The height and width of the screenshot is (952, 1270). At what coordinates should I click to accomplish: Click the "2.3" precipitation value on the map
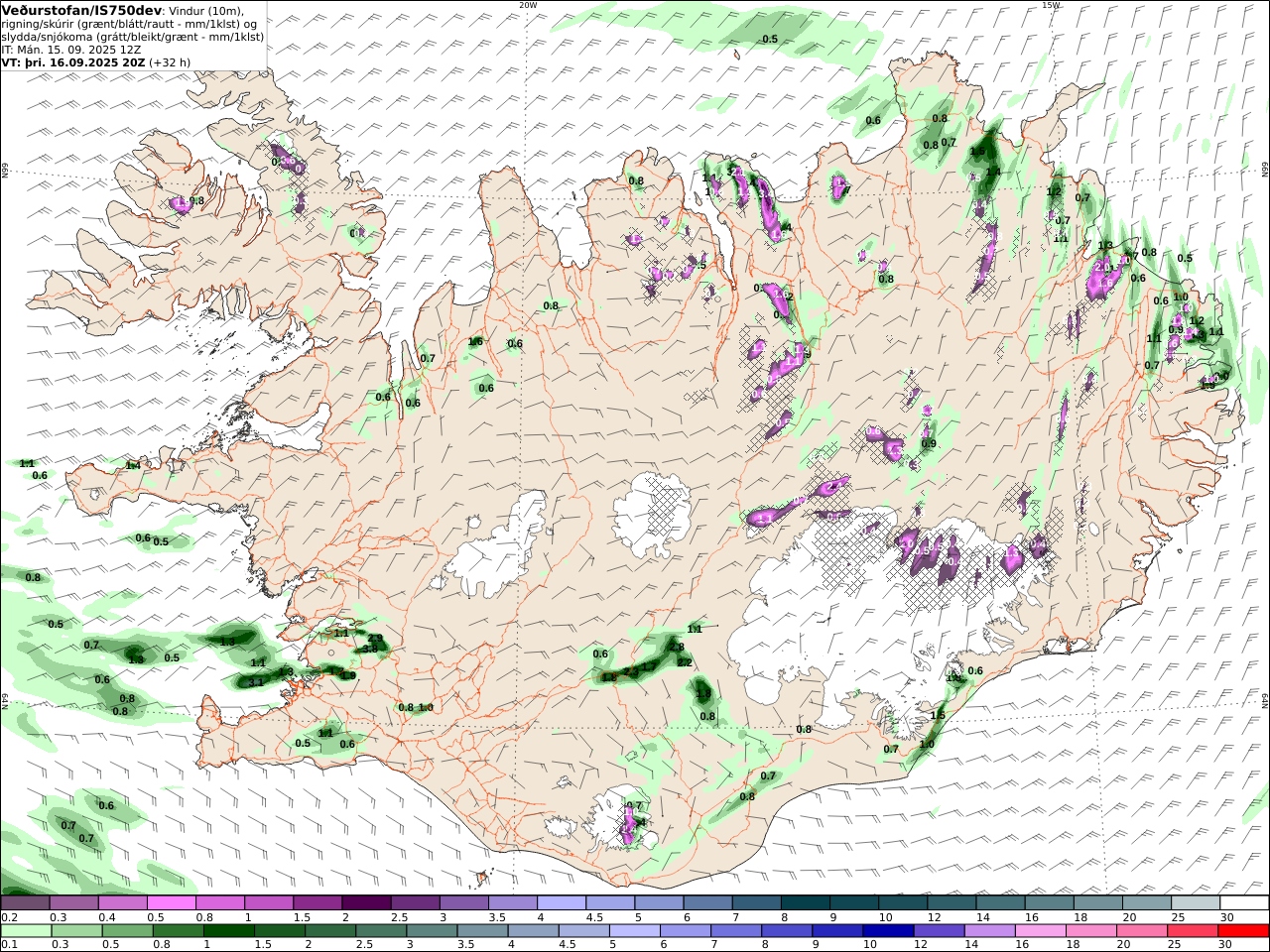coord(630,671)
